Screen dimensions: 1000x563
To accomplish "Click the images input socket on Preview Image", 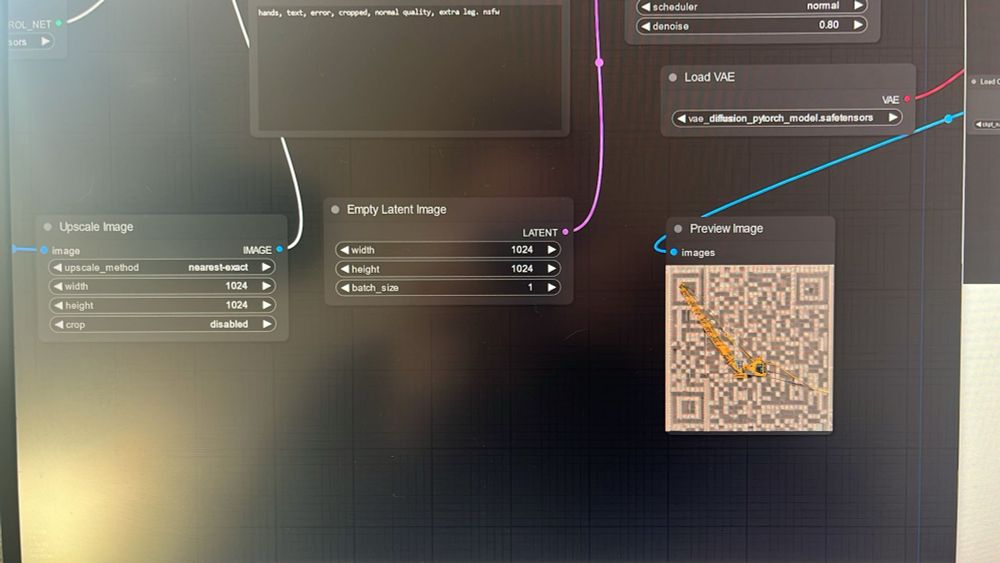I will tap(673, 252).
